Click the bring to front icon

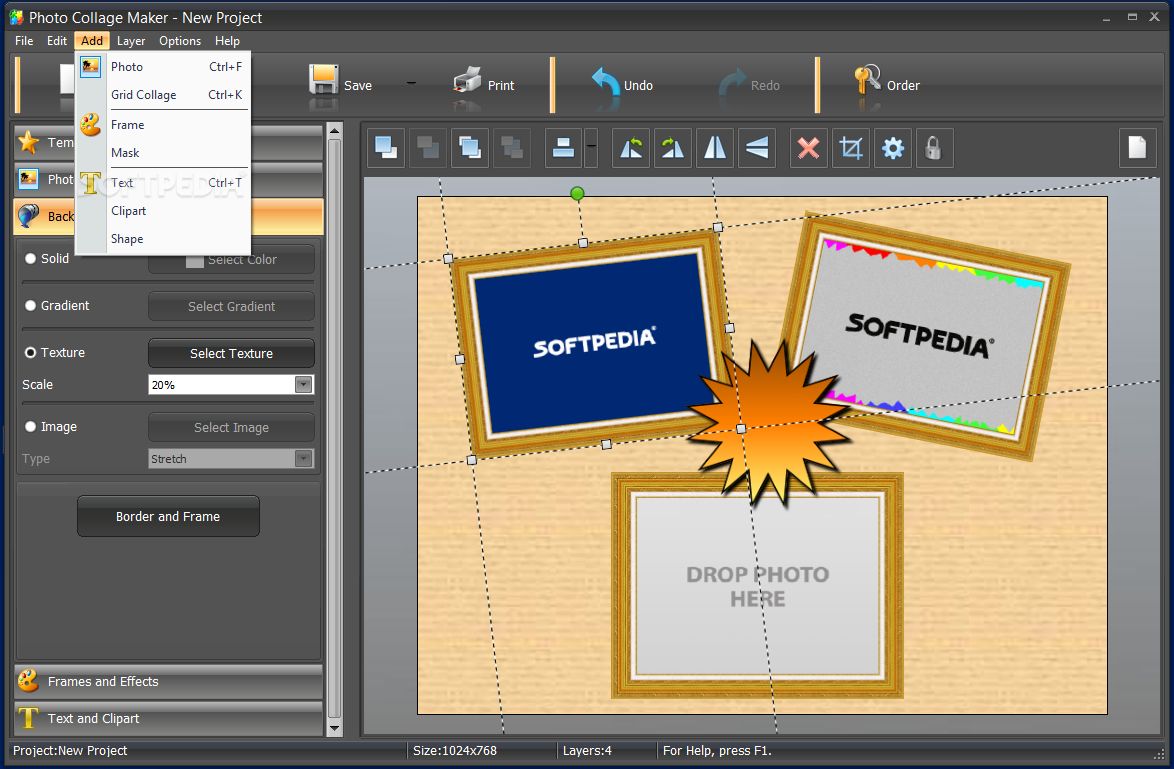click(470, 148)
